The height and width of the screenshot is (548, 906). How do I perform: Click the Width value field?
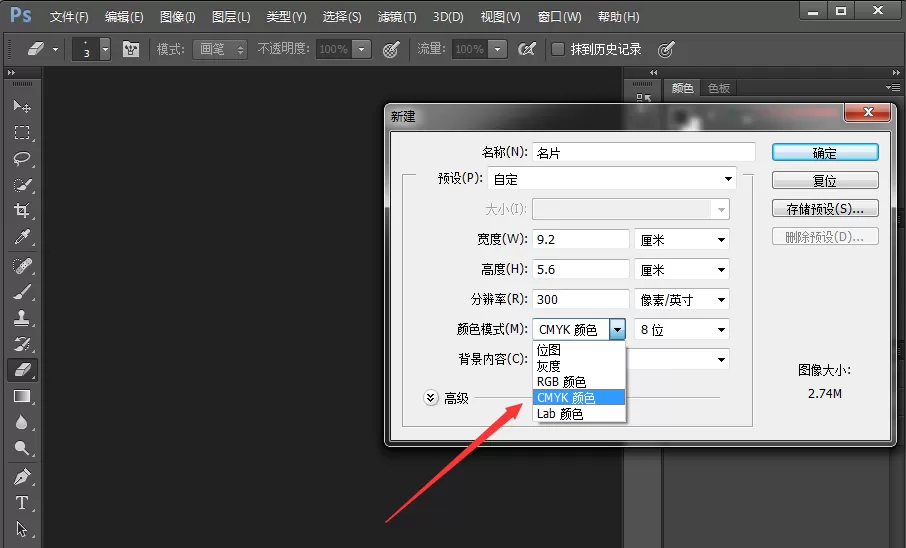tap(581, 239)
